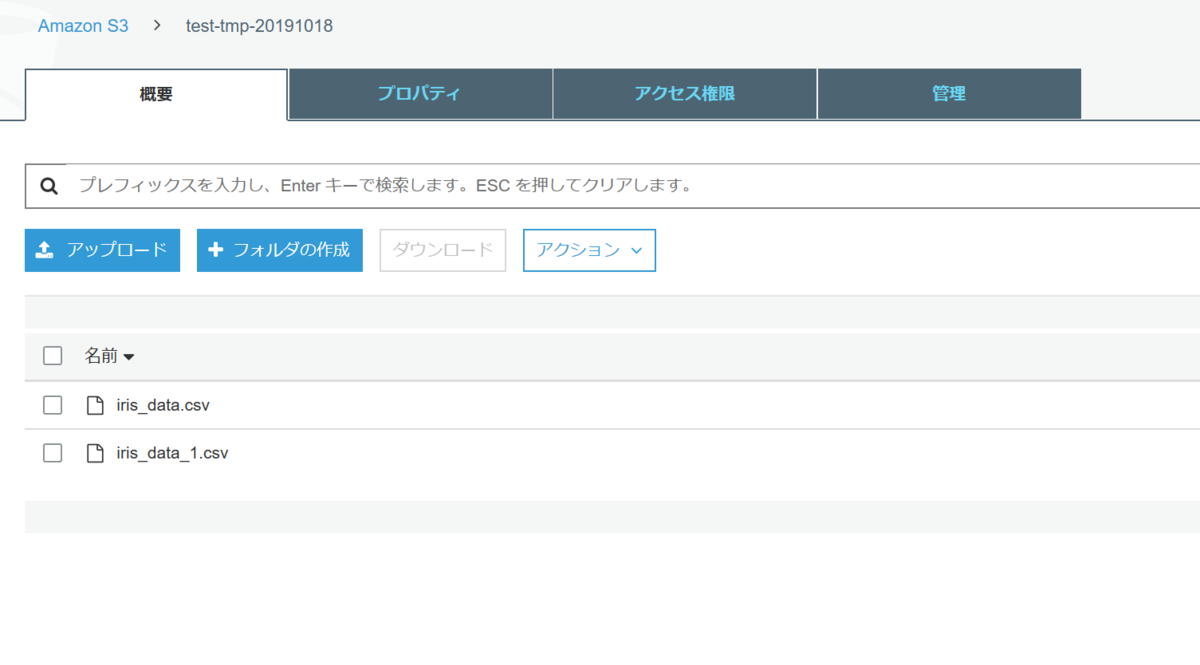The width and height of the screenshot is (1200, 665).
Task: Open the iris_data.csv object
Action: pos(163,405)
